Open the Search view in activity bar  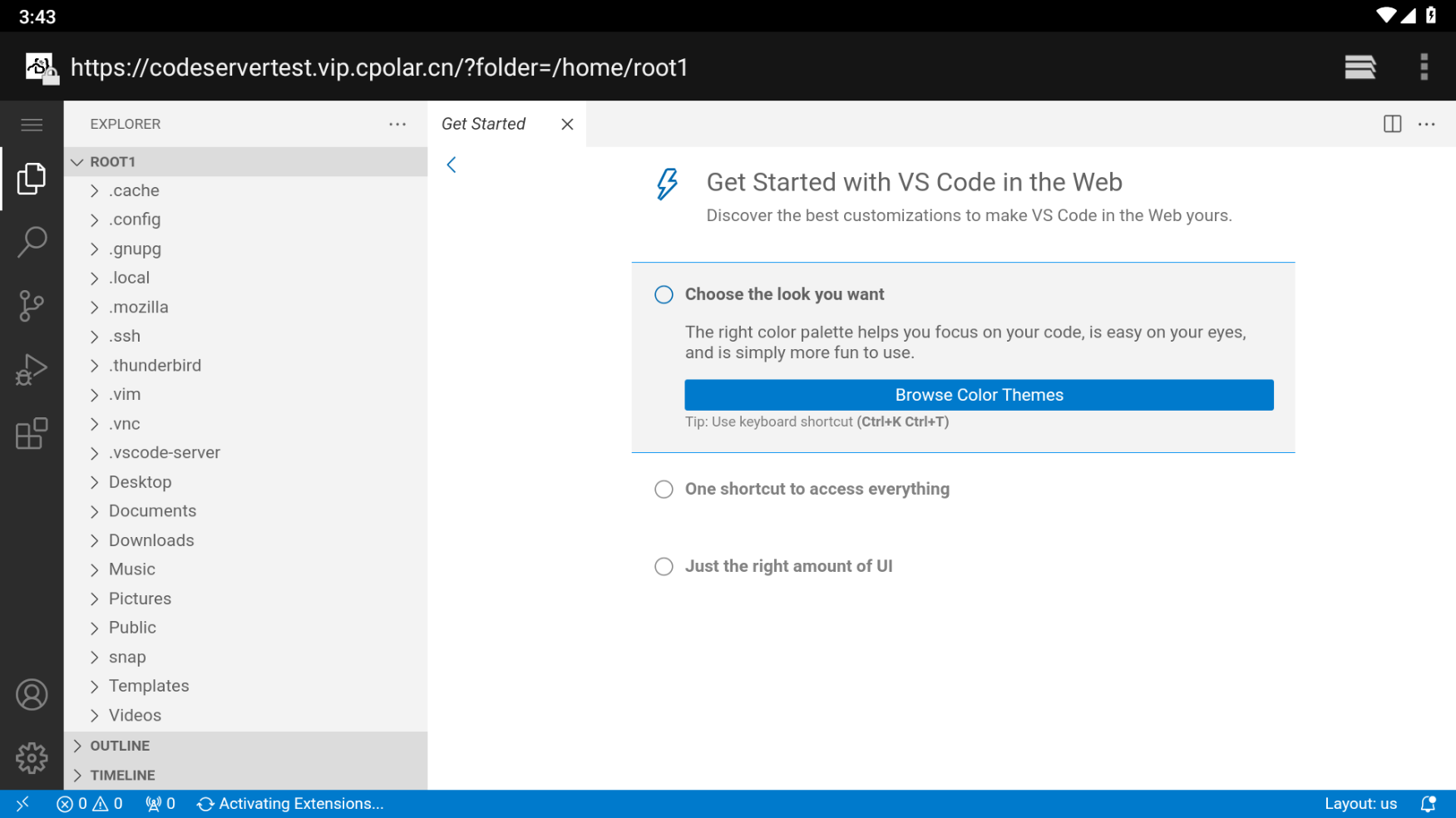32,242
